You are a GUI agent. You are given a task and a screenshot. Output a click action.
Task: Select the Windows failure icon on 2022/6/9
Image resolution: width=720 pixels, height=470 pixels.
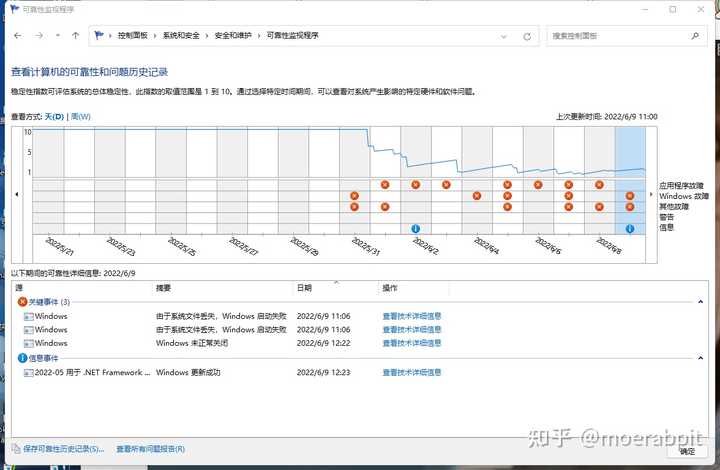click(630, 196)
